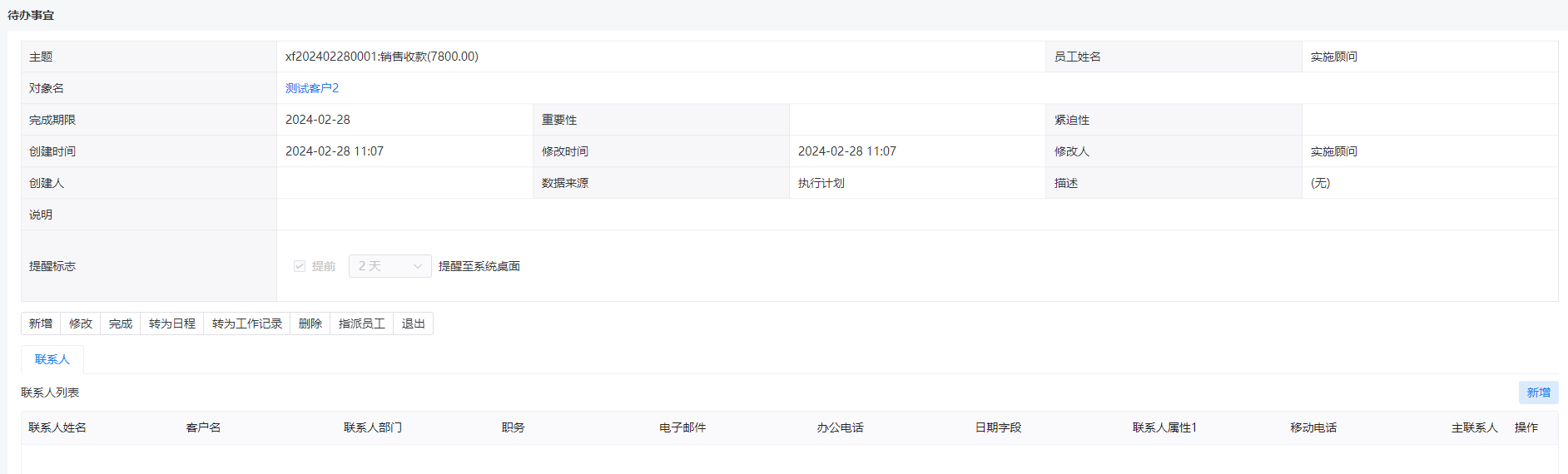Click the 客户名 column header
This screenshot has width=1568, height=474.
click(x=204, y=427)
